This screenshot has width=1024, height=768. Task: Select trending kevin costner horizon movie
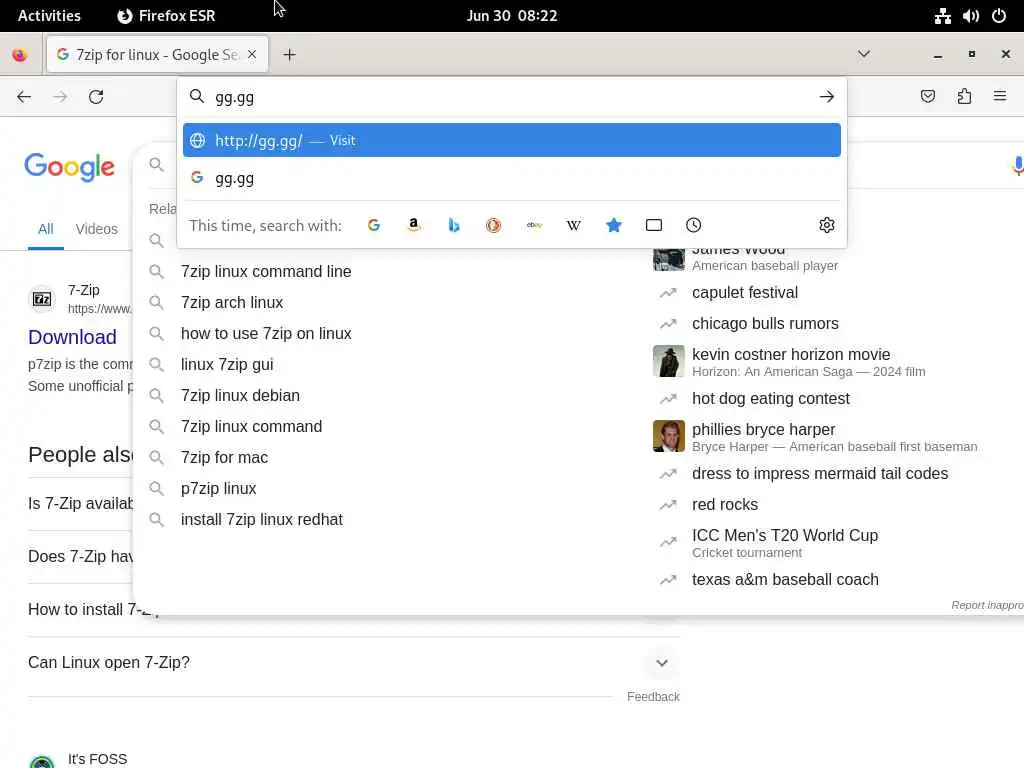tap(791, 355)
